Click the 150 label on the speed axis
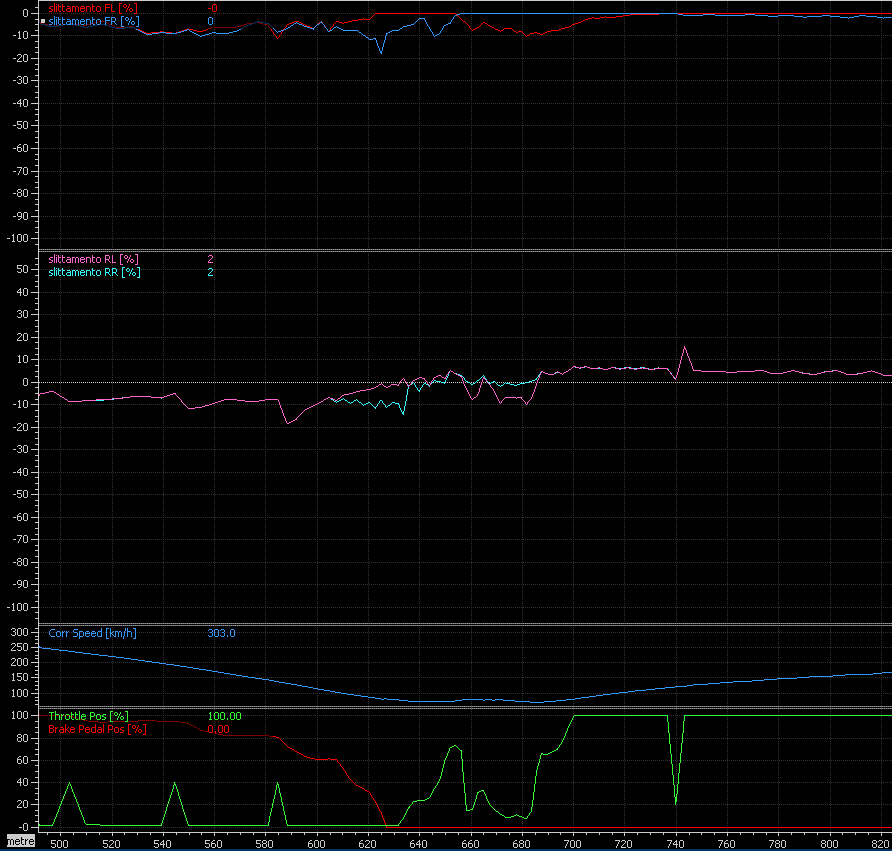 point(19,677)
